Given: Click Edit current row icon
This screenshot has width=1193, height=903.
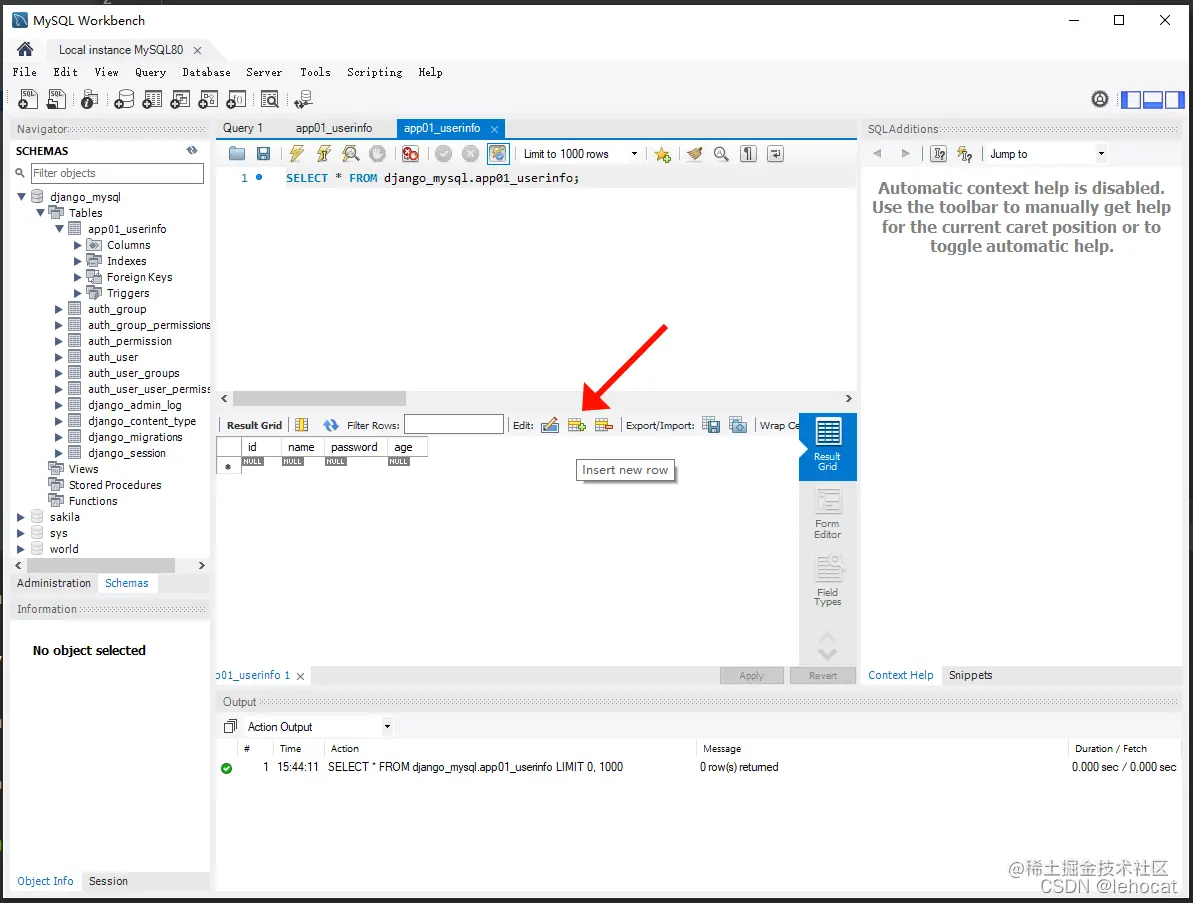Looking at the screenshot, I should click(x=550, y=425).
